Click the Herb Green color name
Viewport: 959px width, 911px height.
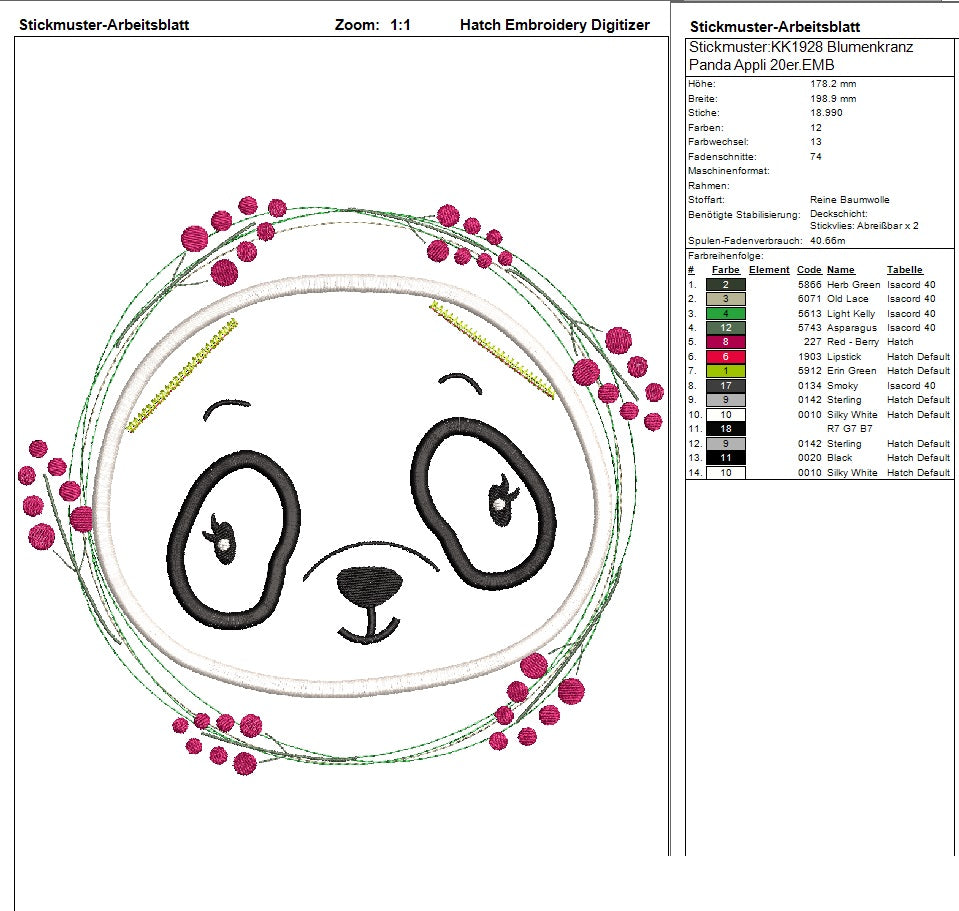click(853, 284)
